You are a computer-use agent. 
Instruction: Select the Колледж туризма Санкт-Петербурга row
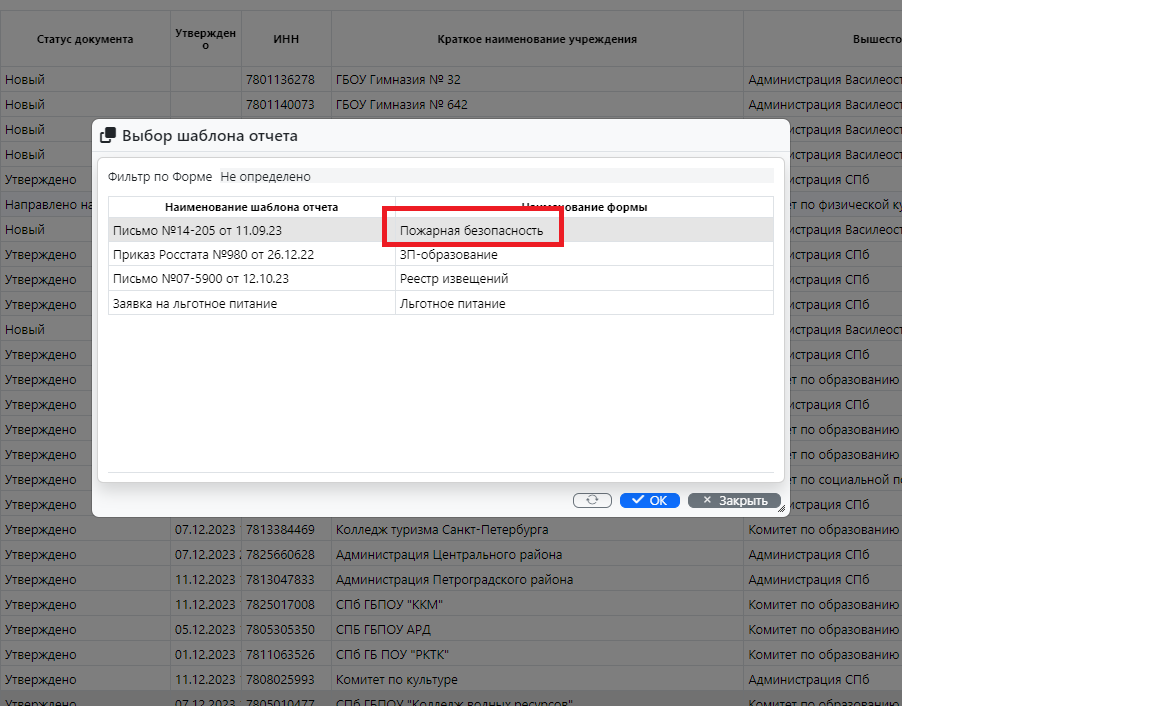tap(441, 530)
